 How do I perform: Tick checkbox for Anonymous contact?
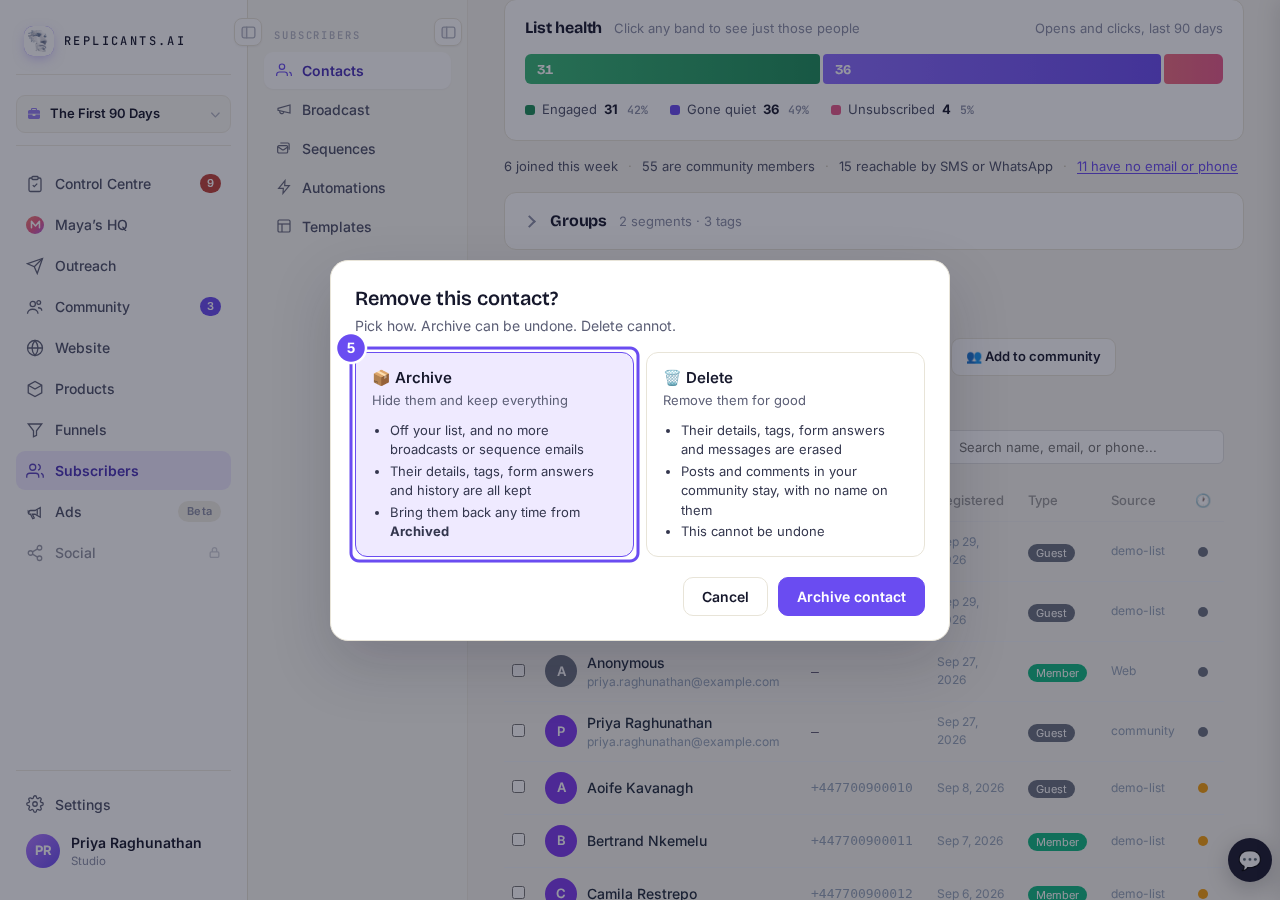pyautogui.click(x=518, y=670)
